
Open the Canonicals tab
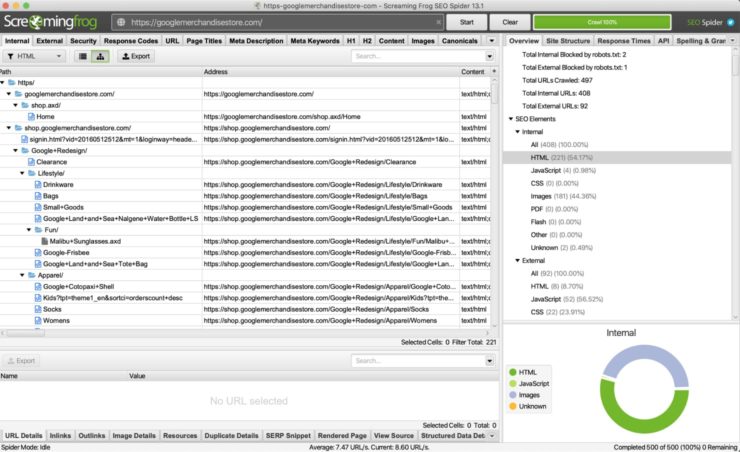tap(460, 41)
